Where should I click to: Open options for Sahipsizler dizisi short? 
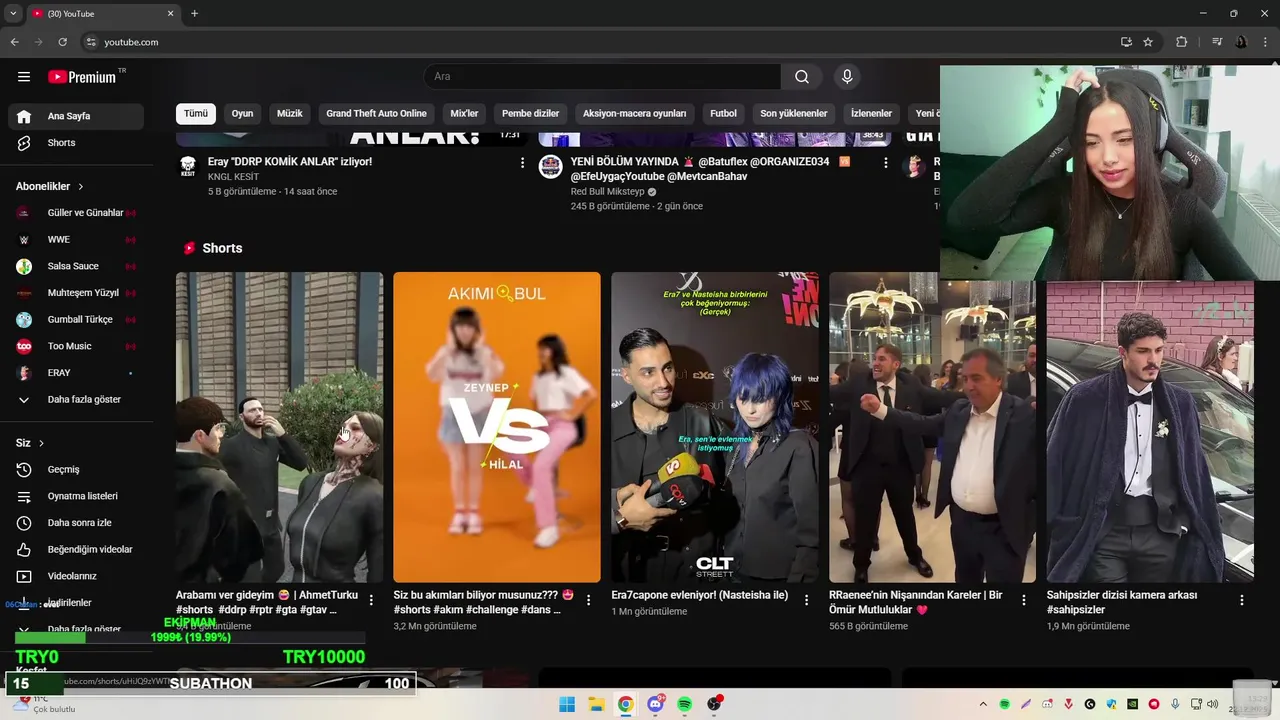pyautogui.click(x=1242, y=600)
